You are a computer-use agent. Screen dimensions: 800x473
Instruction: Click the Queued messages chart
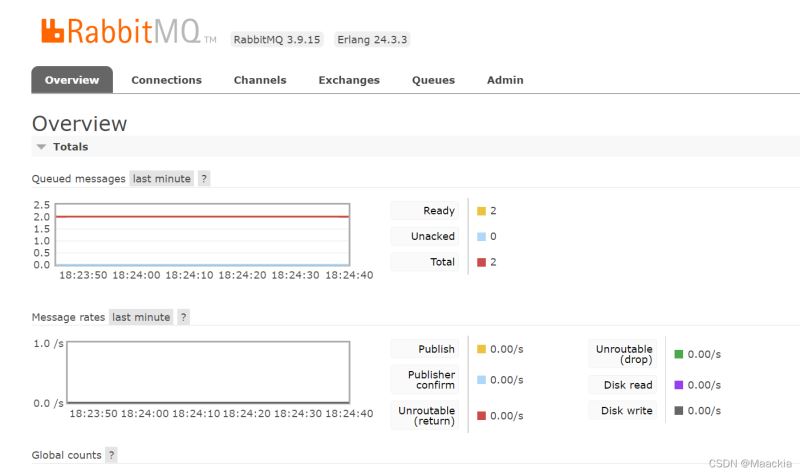click(203, 235)
